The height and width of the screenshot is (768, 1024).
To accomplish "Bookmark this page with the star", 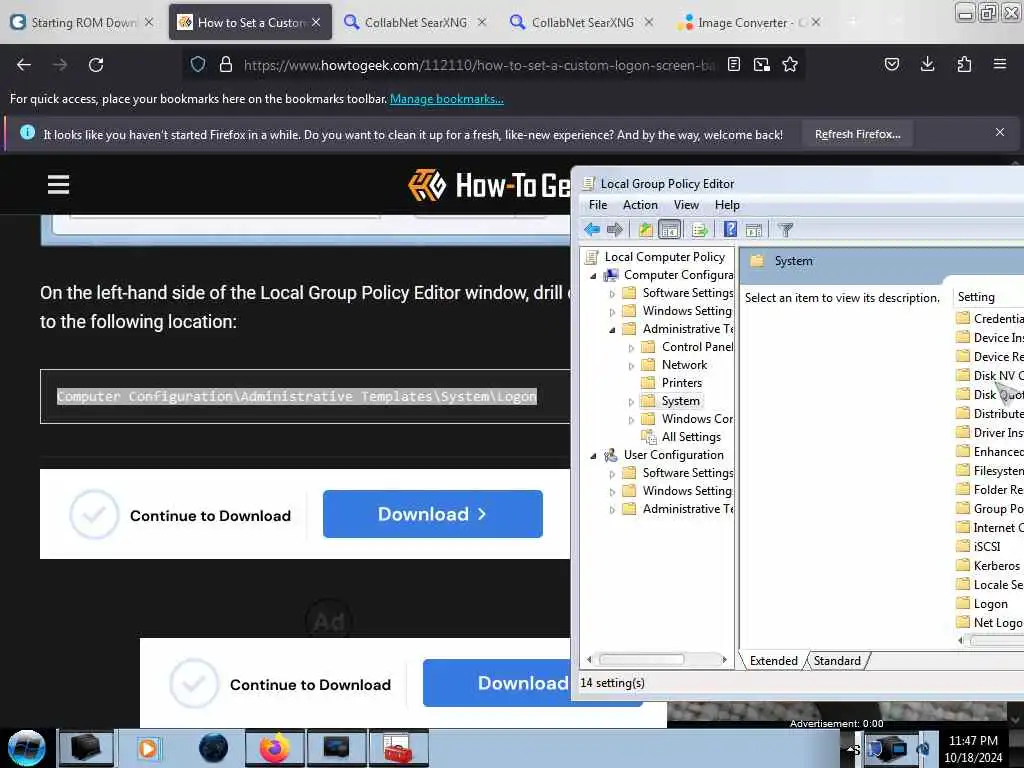I will (790, 65).
